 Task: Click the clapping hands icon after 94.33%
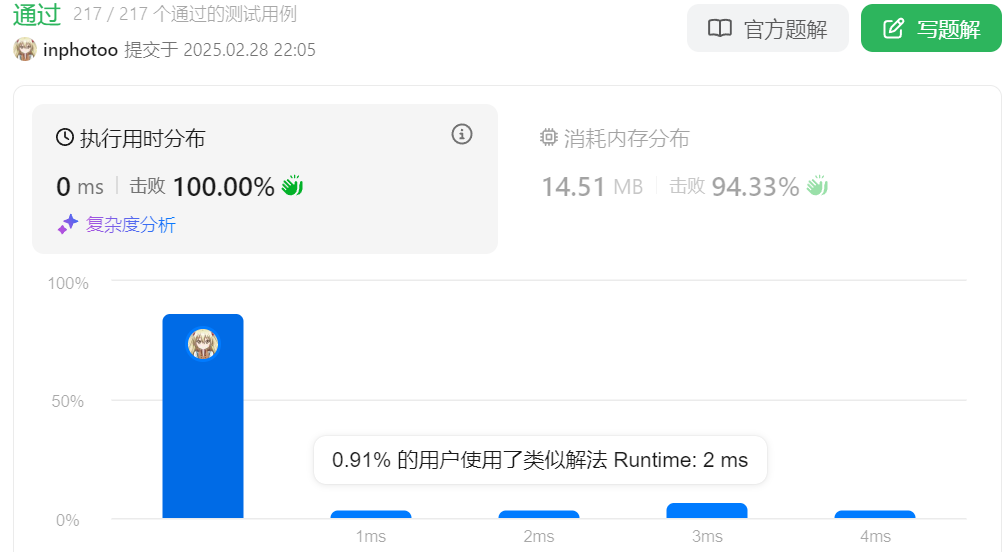[x=817, y=186]
